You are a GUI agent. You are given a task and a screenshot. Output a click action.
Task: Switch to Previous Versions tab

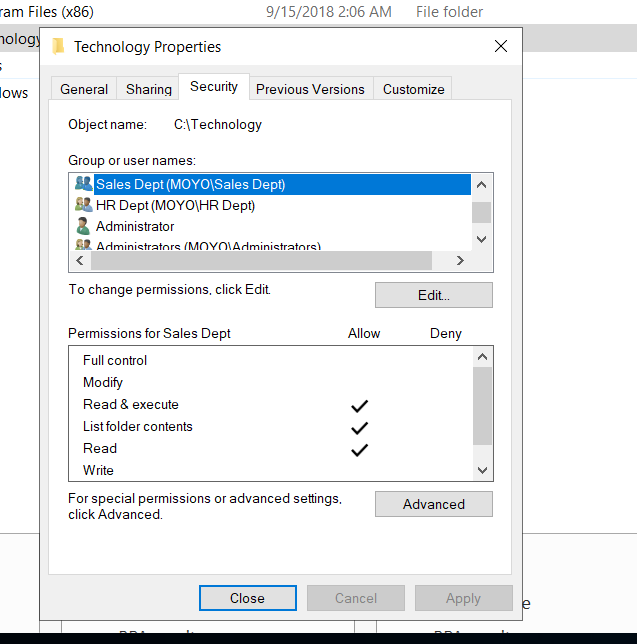click(x=310, y=89)
